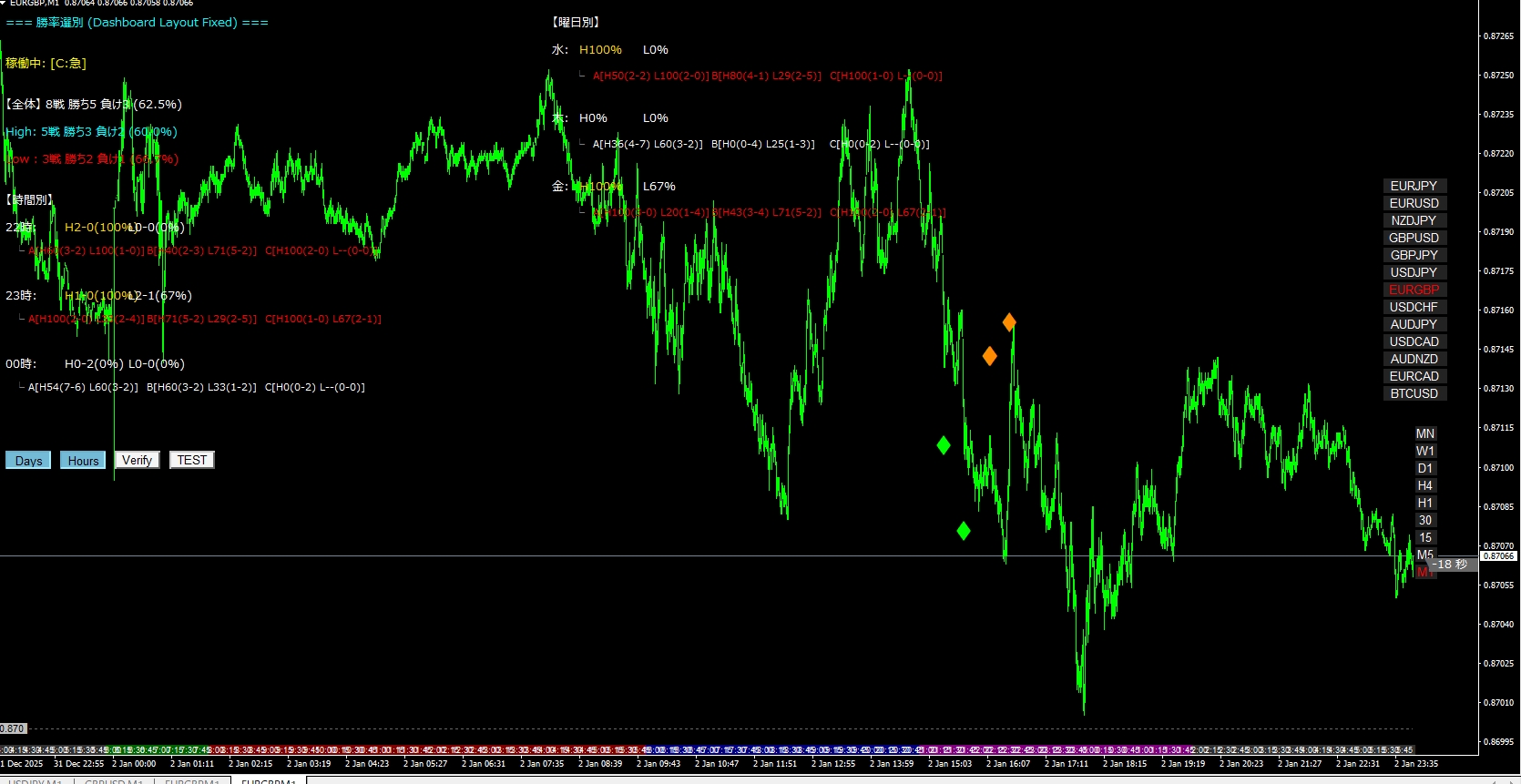Image resolution: width=1521 pixels, height=784 pixels.
Task: Click the 【時間別】 section heading
Action: click(x=29, y=199)
